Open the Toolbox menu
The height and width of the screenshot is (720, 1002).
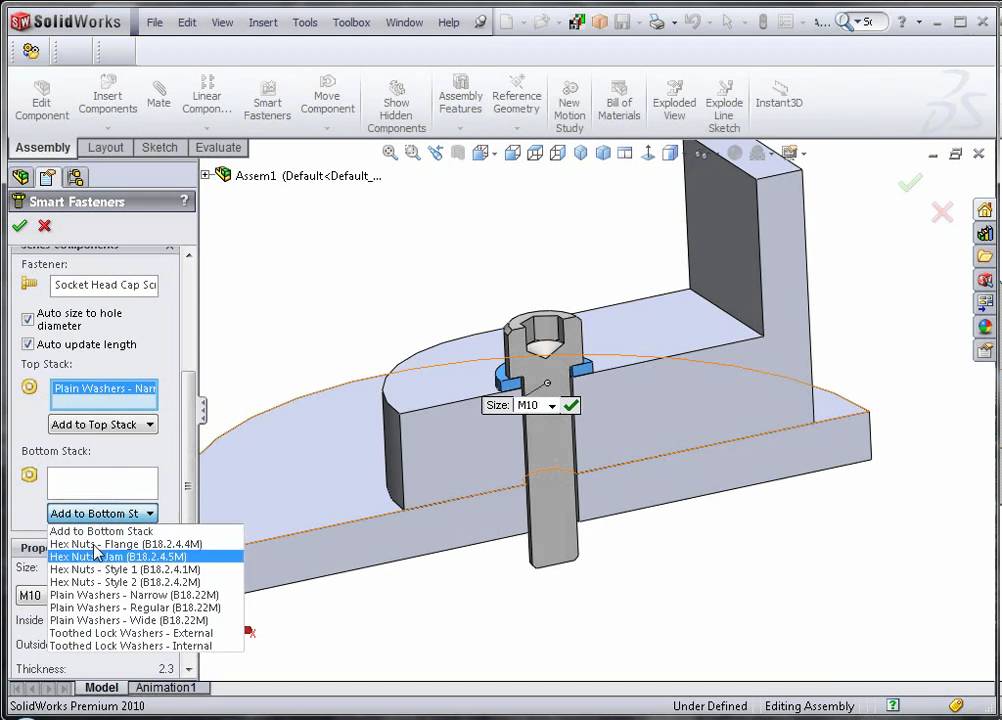351,22
